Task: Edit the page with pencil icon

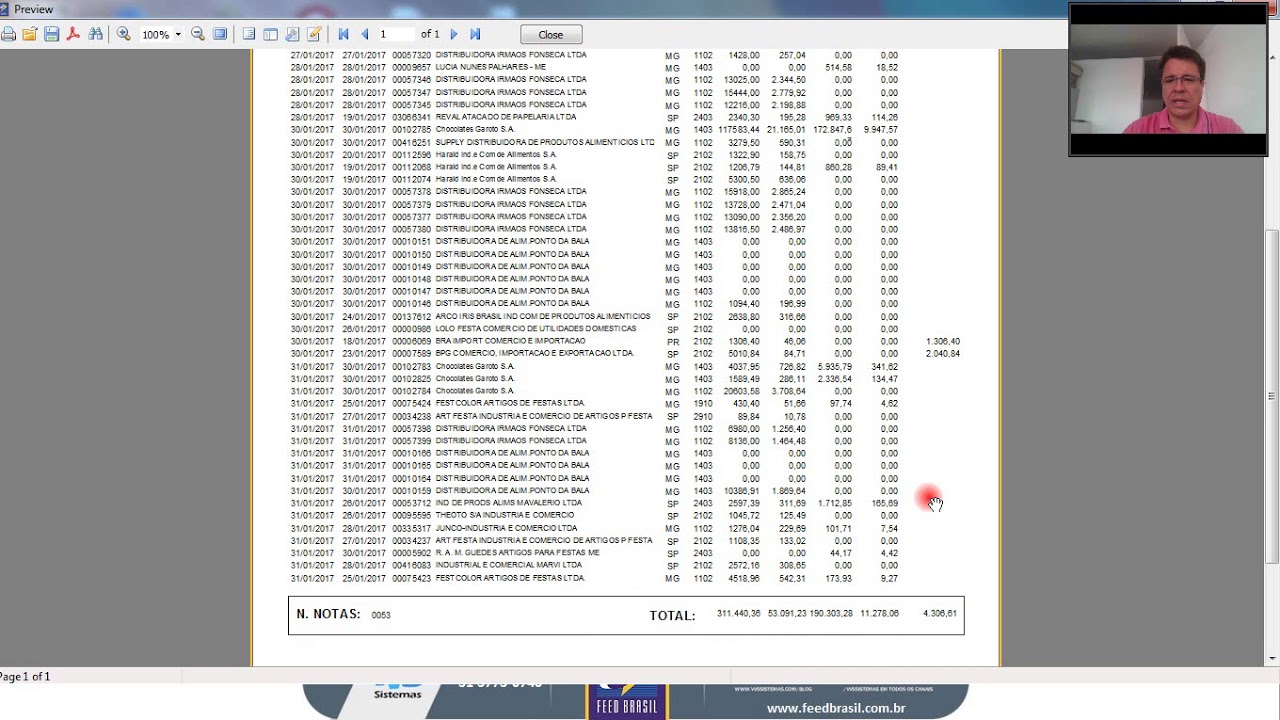Action: (314, 34)
